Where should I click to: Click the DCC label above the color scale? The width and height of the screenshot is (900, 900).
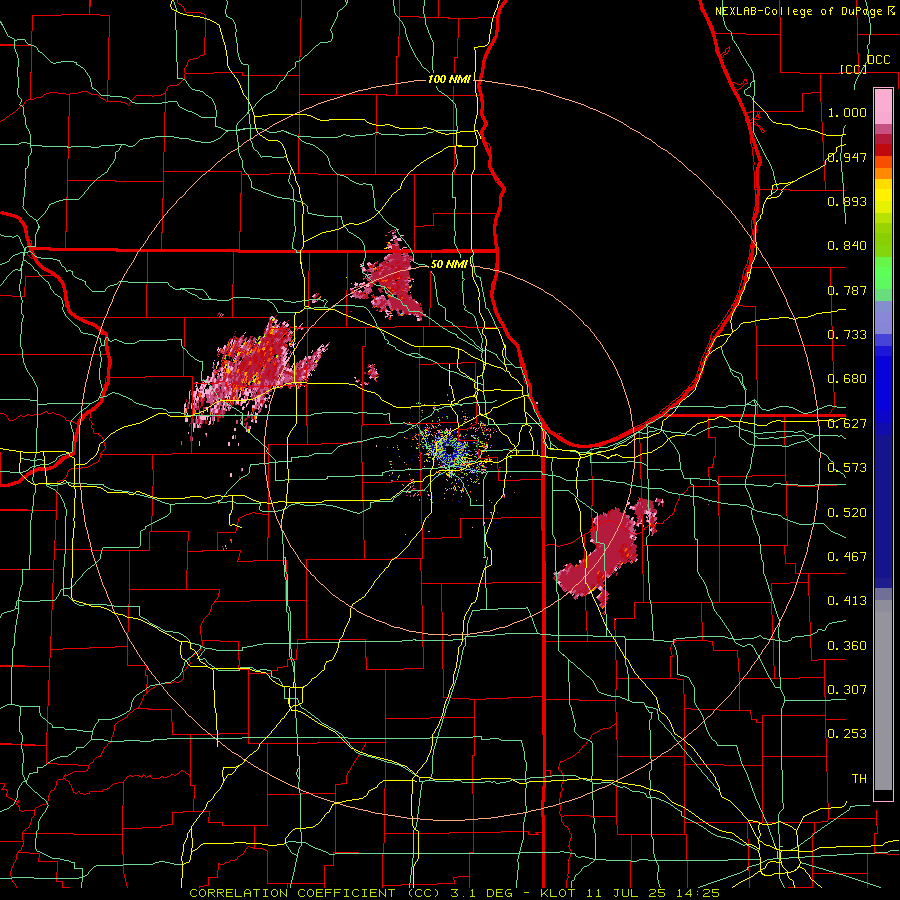878,60
